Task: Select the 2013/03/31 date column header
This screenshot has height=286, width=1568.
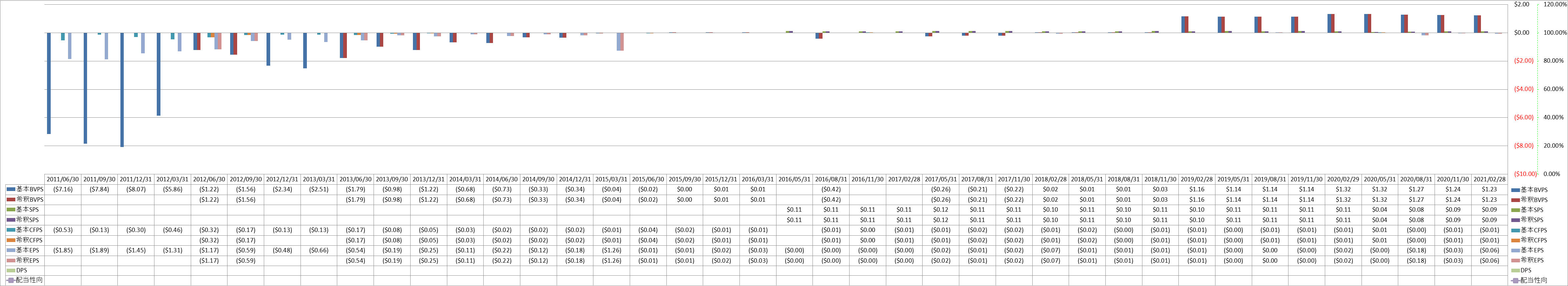Action: pos(319,180)
